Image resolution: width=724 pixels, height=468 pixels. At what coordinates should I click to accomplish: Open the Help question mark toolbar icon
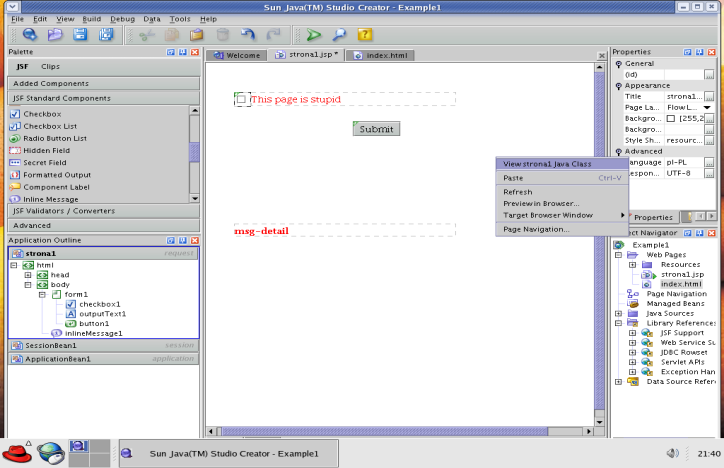tap(366, 35)
